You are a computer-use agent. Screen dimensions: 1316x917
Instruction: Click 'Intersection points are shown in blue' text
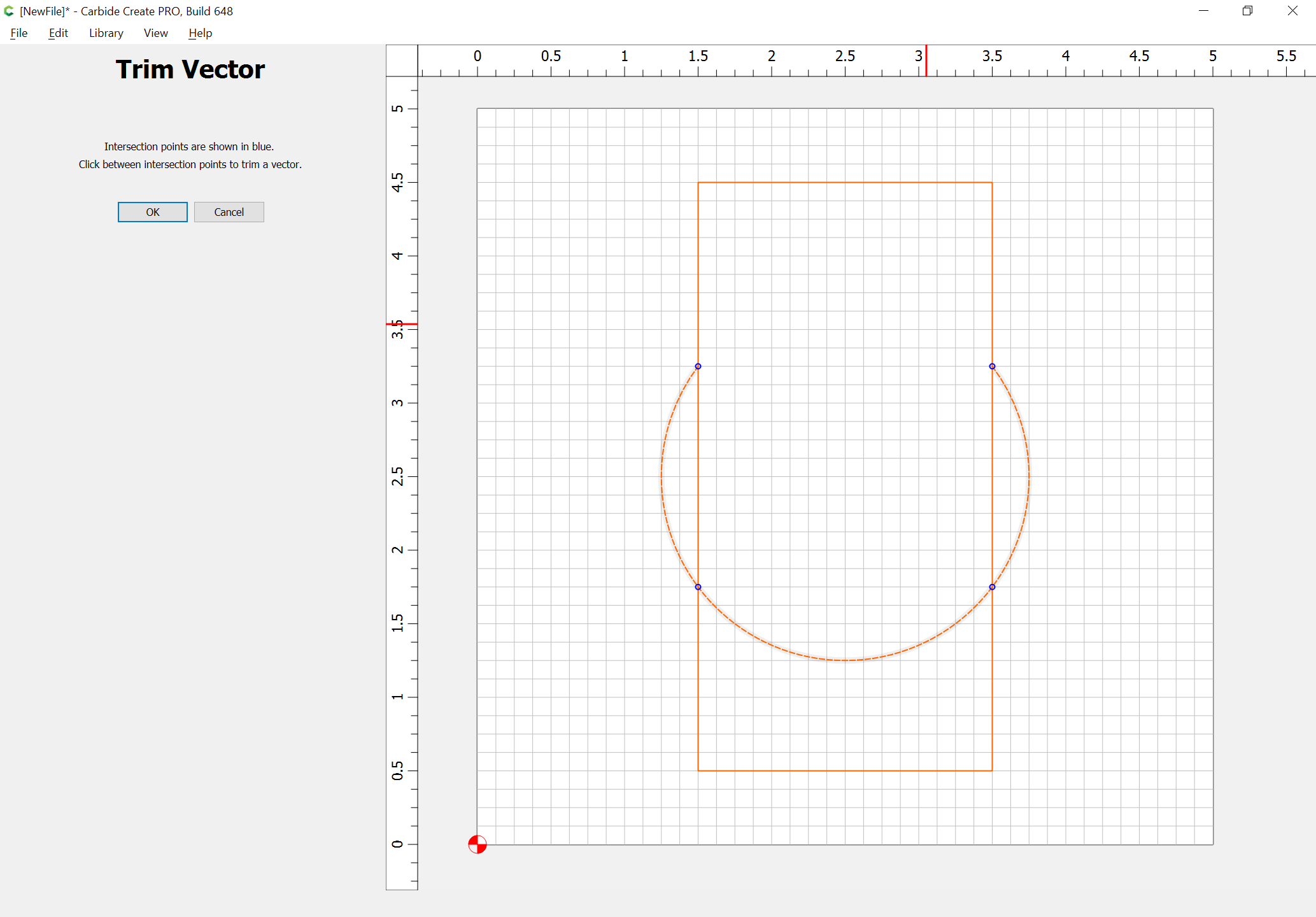[x=189, y=146]
